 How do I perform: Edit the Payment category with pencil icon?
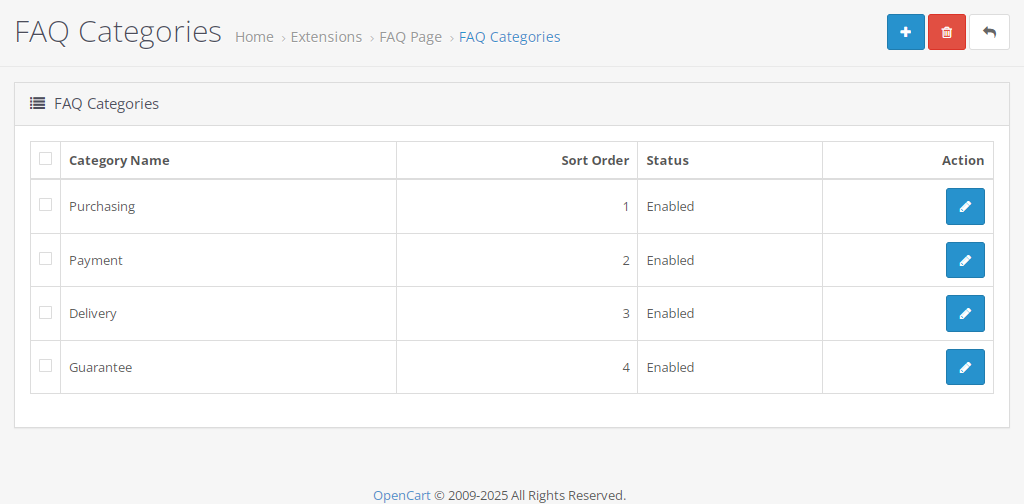coord(965,260)
